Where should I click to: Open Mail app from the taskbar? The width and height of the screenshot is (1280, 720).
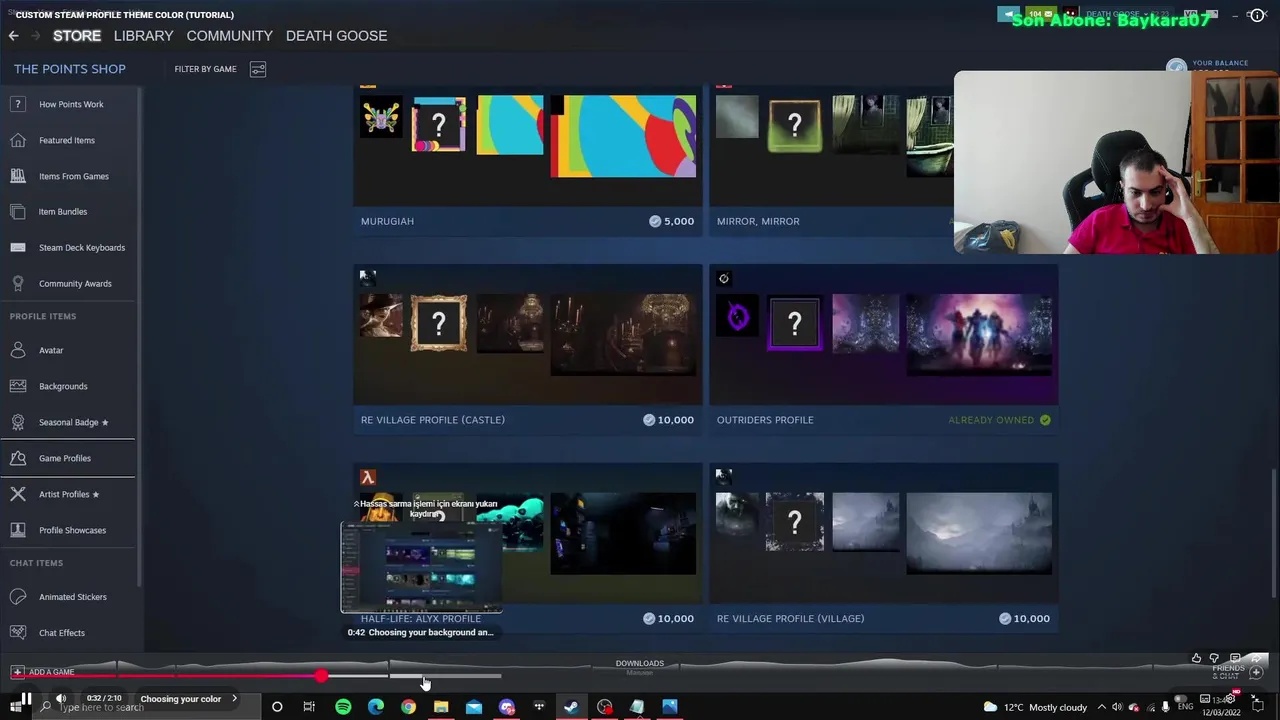coord(474,707)
